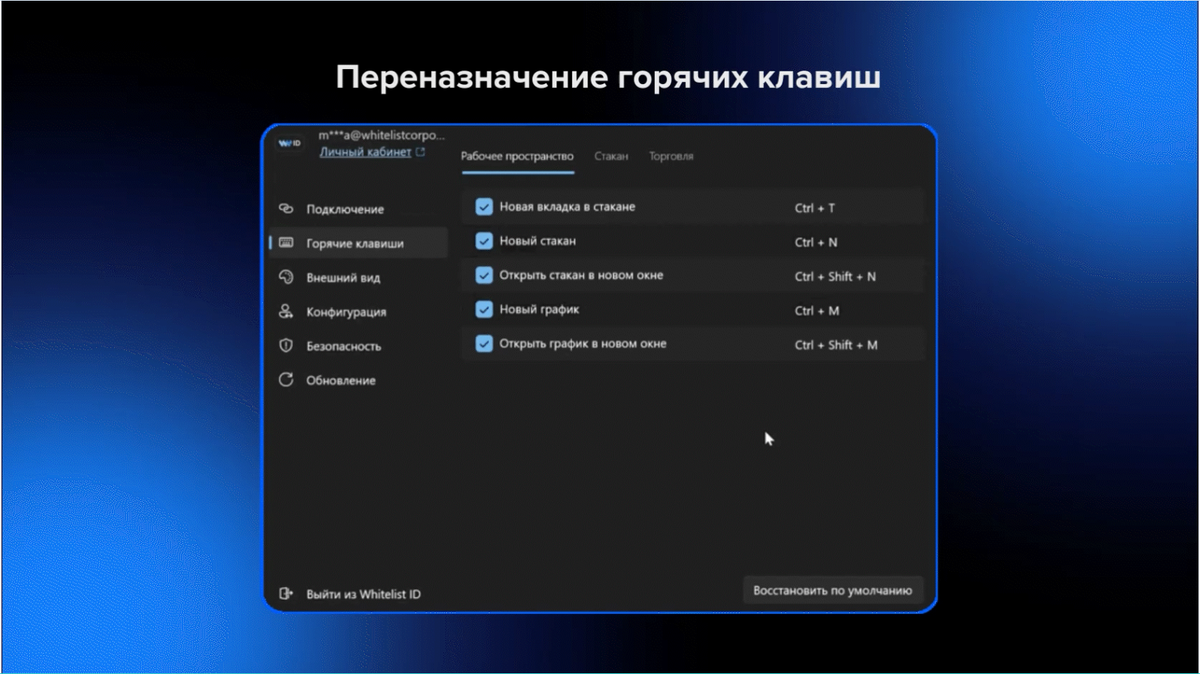
Task: Toggle Открыть график в новом окне checkbox
Action: click(x=484, y=344)
